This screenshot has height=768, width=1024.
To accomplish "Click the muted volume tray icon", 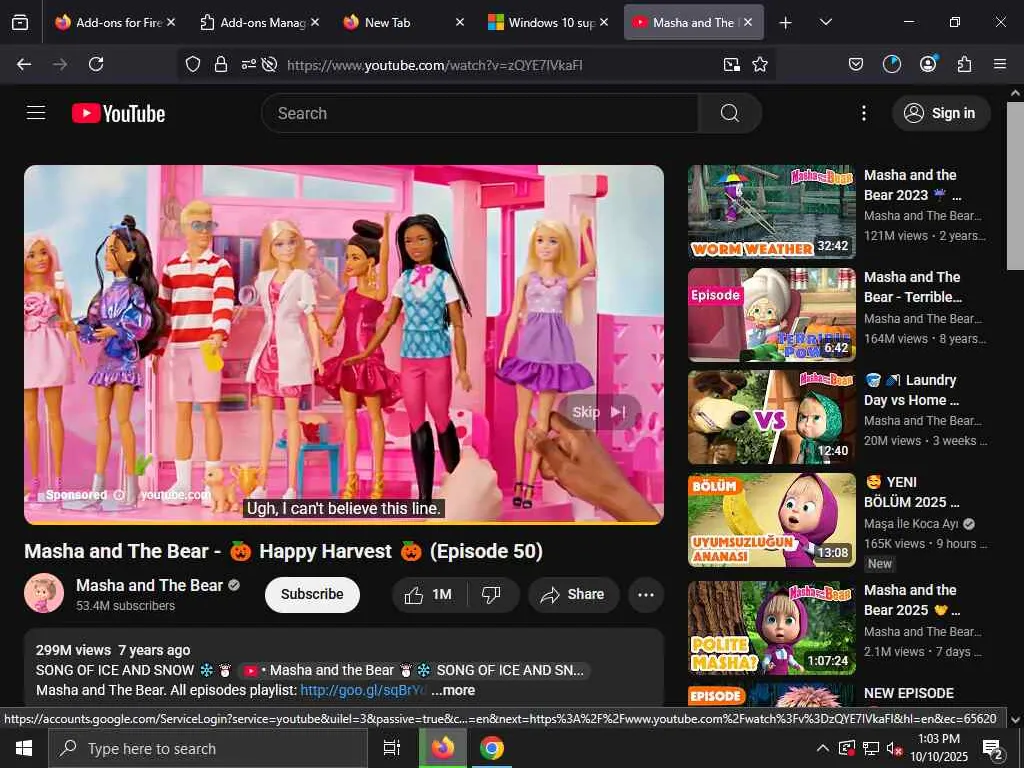I will [895, 748].
